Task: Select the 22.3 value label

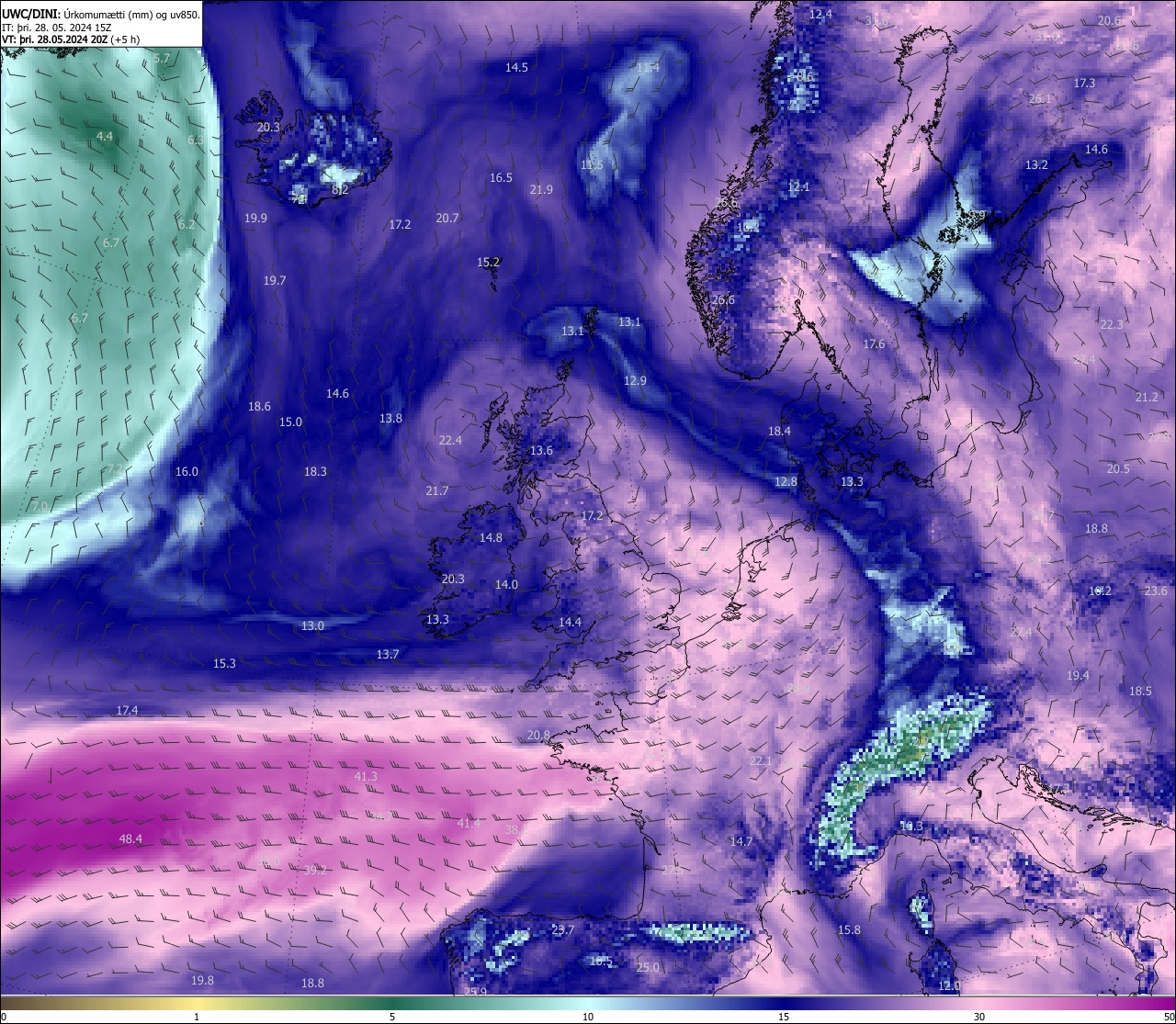Action: tap(1112, 324)
